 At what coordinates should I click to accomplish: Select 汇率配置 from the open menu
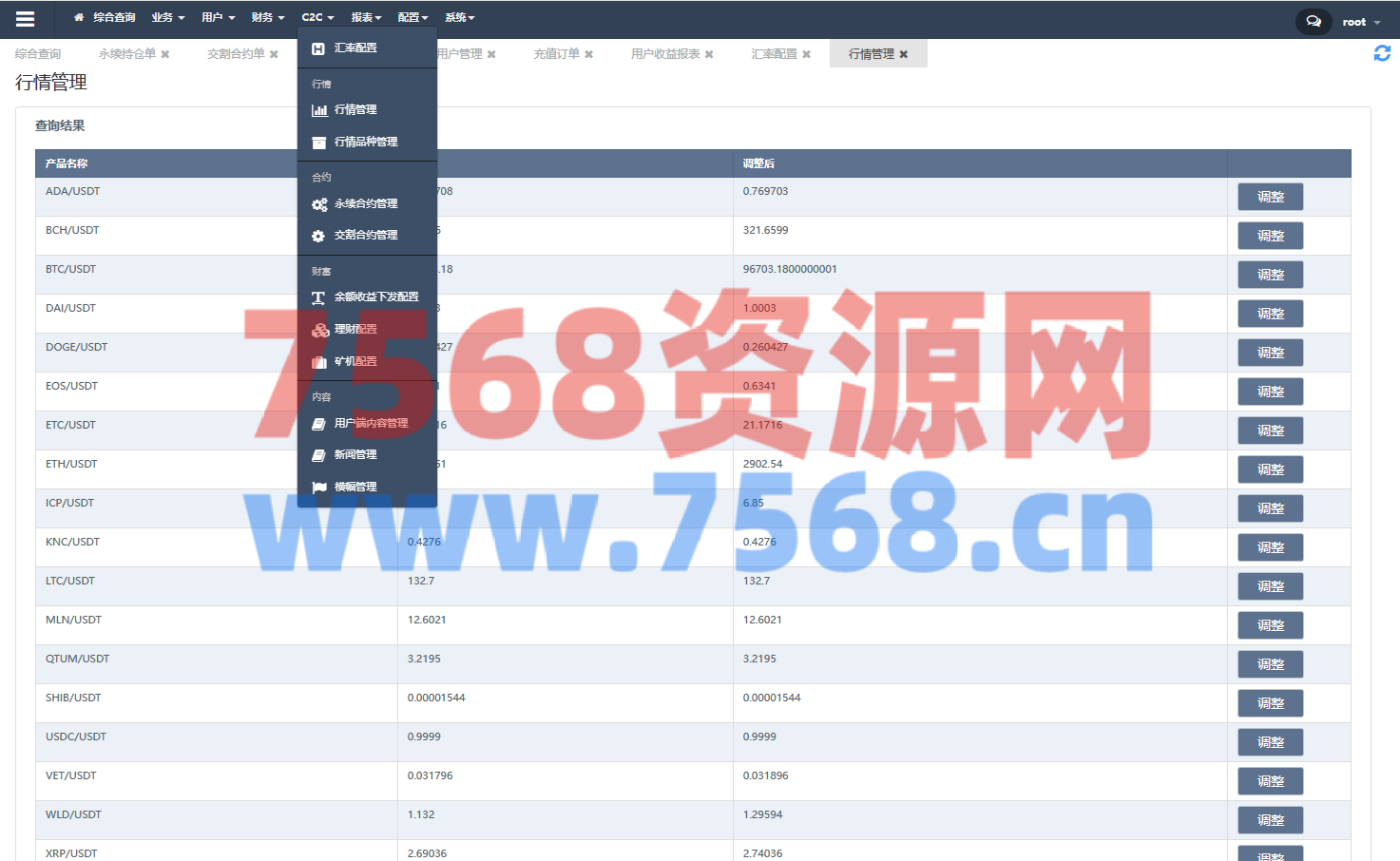tap(355, 48)
